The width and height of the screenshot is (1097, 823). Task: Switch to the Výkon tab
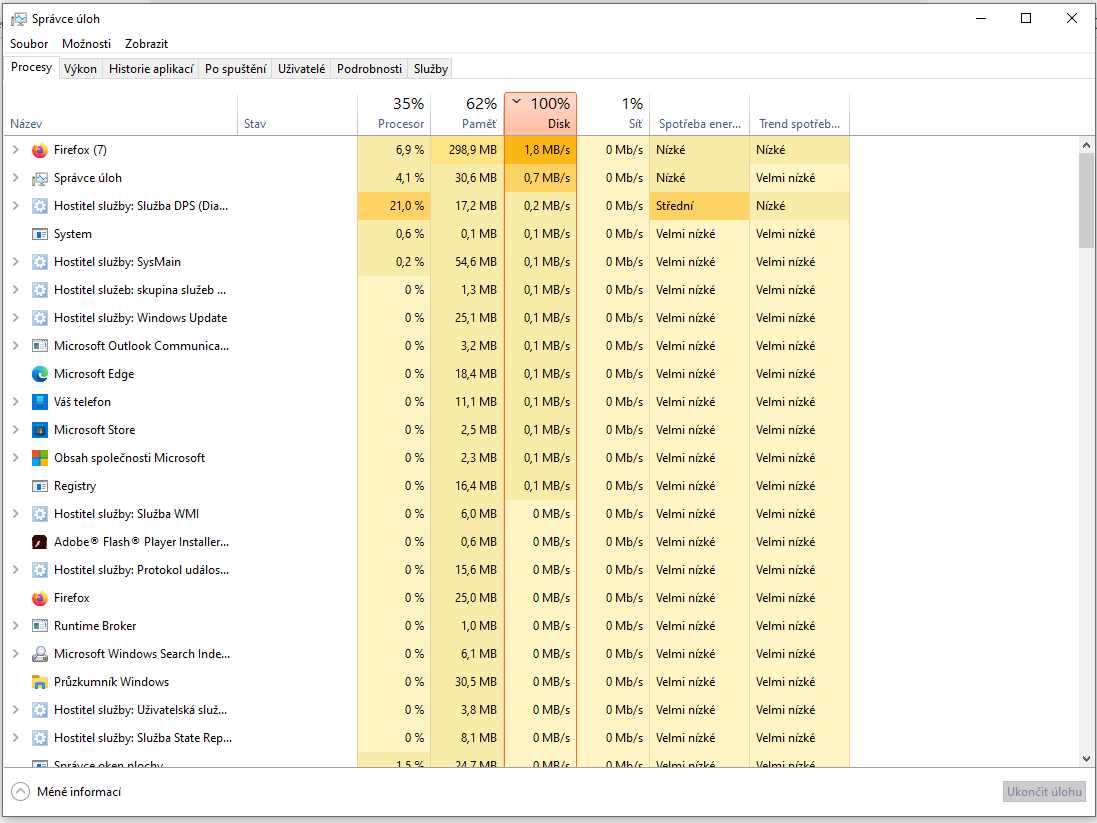(x=80, y=69)
